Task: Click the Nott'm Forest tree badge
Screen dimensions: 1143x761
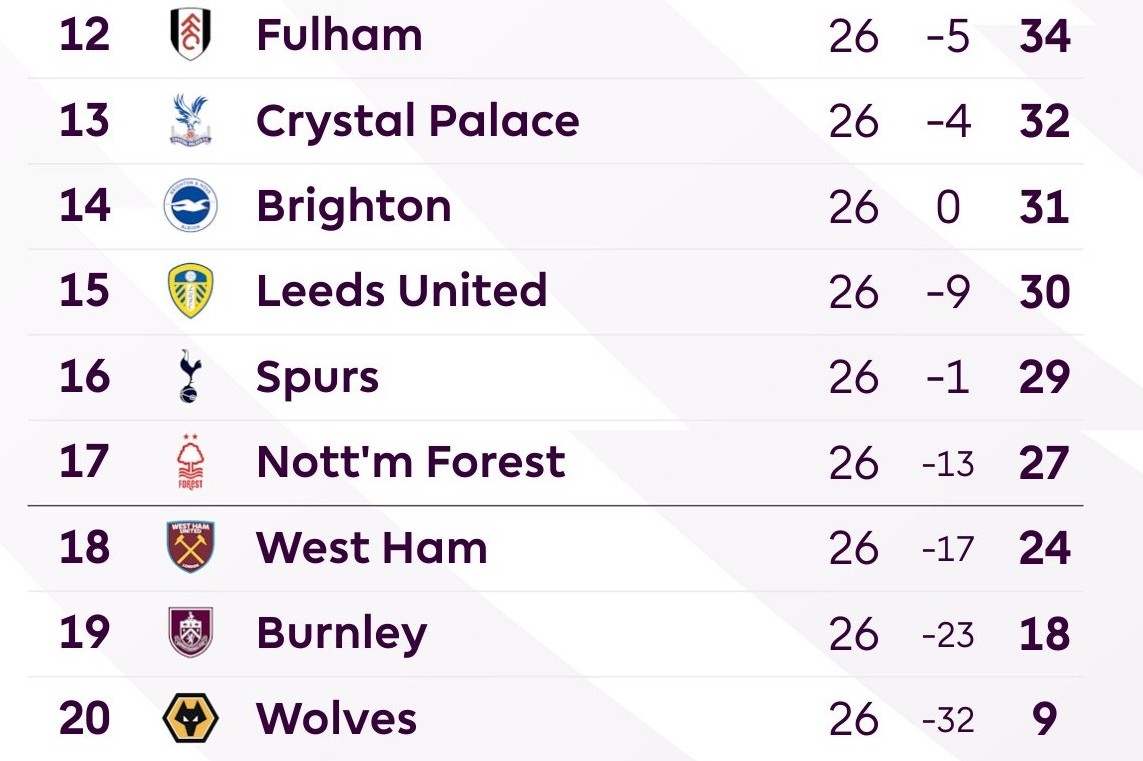Action: (190, 463)
